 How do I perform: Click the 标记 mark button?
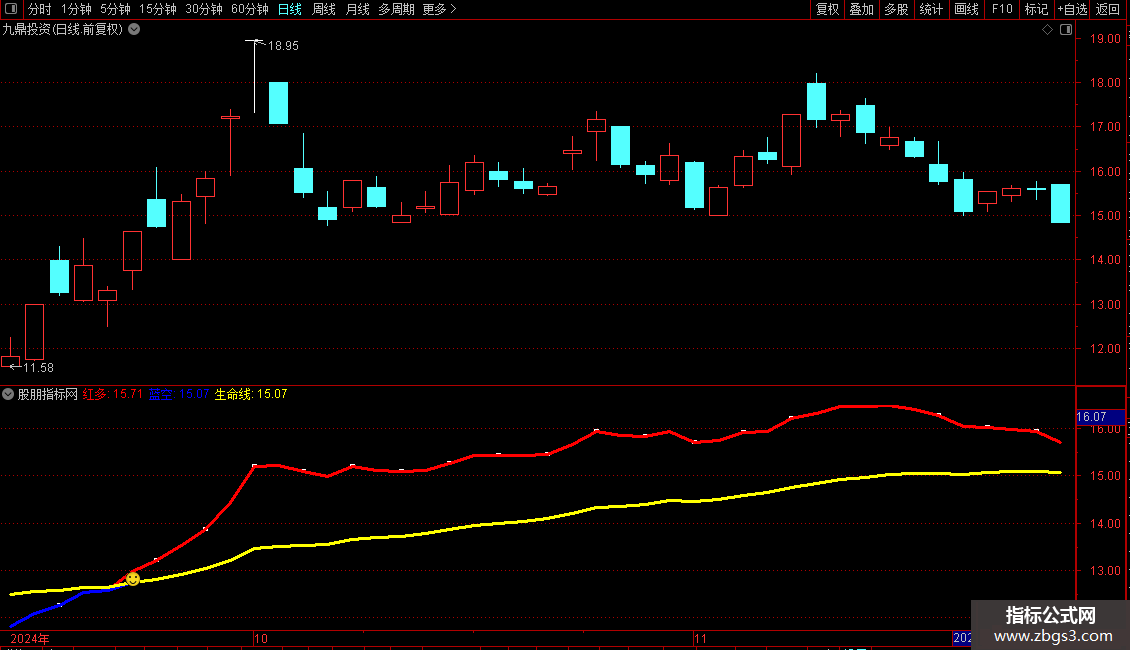(1036, 9)
